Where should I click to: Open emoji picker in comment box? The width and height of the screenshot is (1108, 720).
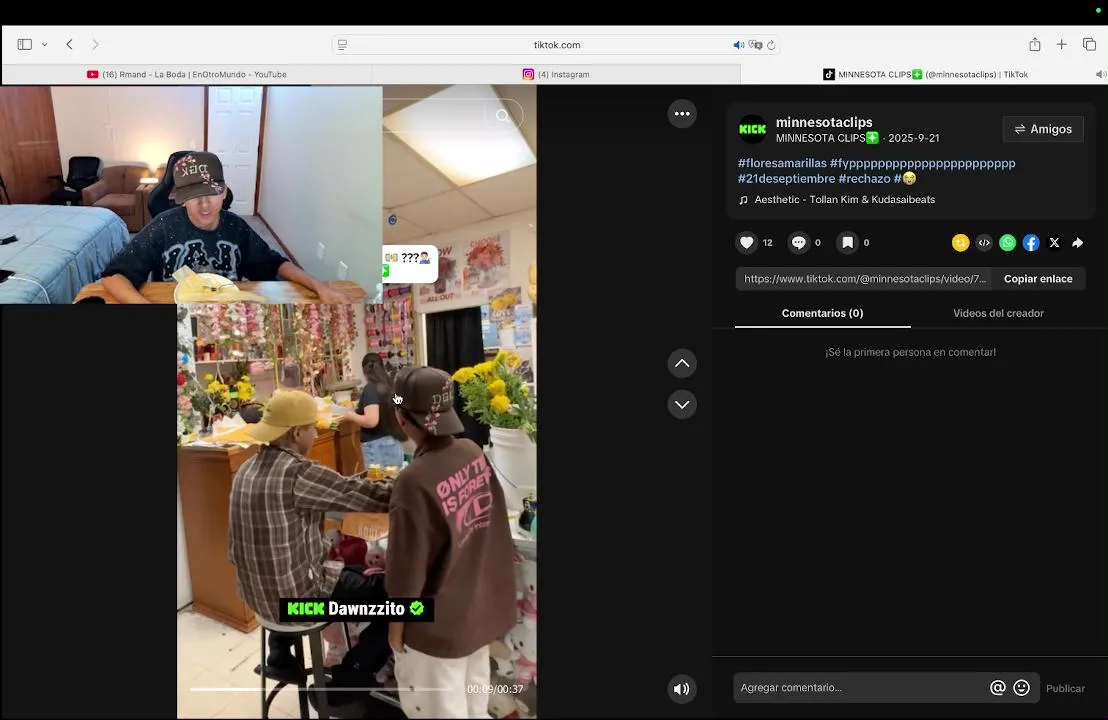[1021, 687]
